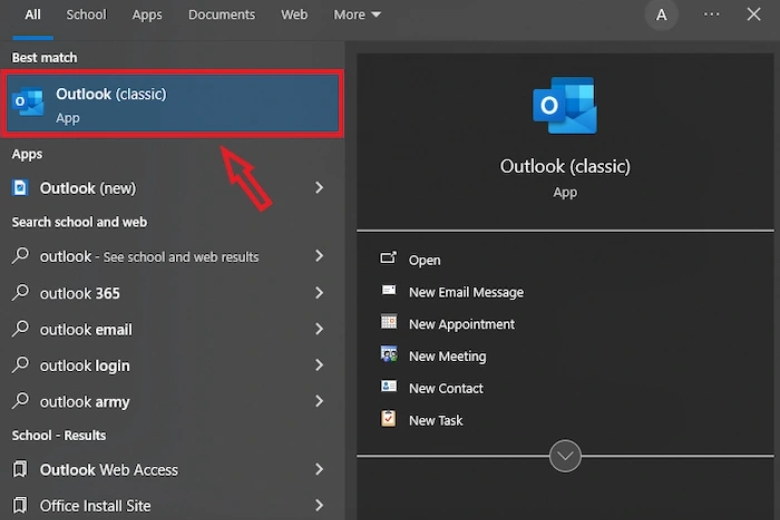The height and width of the screenshot is (520, 780).
Task: Open the three-dot options menu
Action: pos(711,14)
